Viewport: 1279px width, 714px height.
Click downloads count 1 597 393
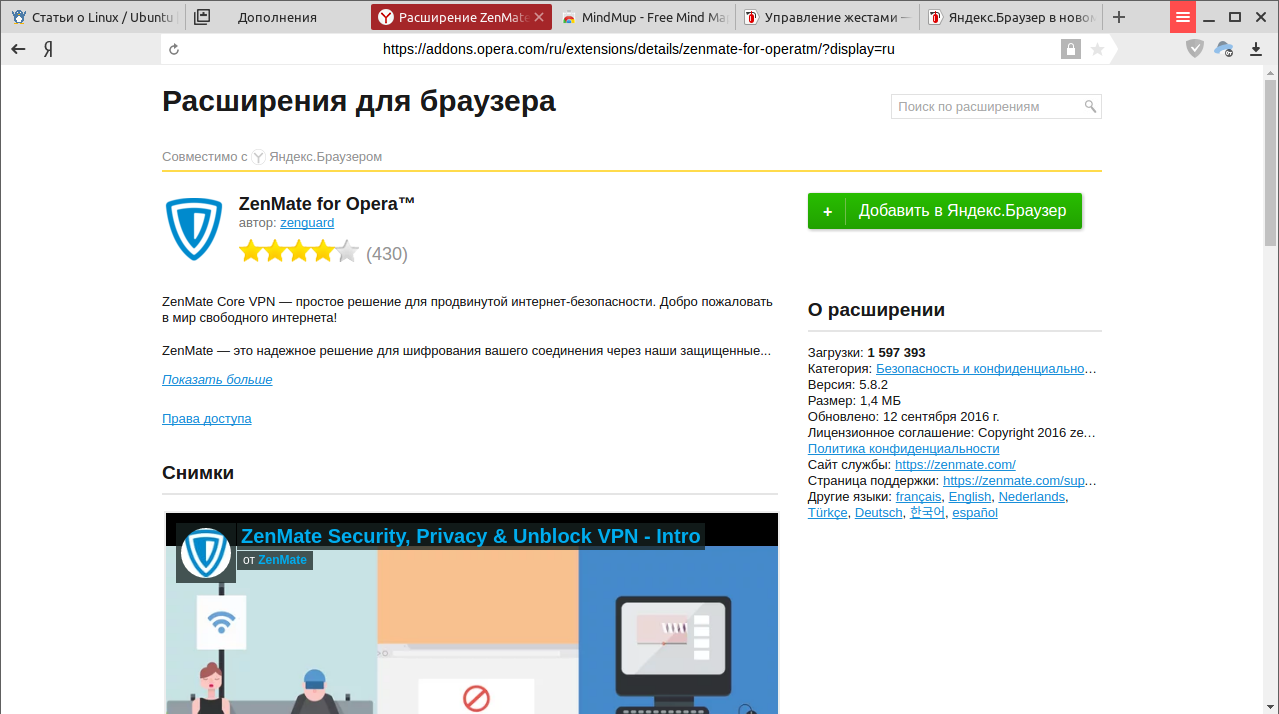pyautogui.click(x=896, y=353)
